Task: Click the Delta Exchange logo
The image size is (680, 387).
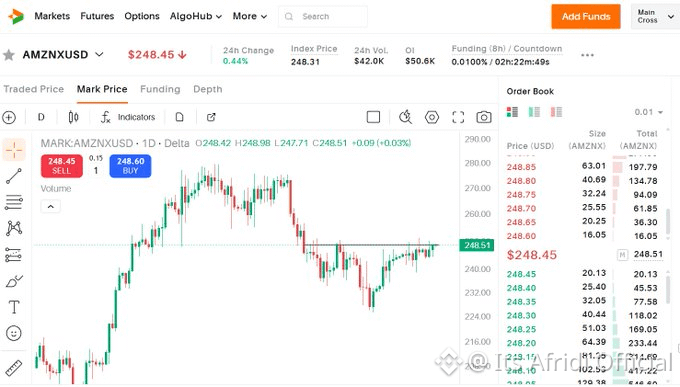Action: coord(16,16)
